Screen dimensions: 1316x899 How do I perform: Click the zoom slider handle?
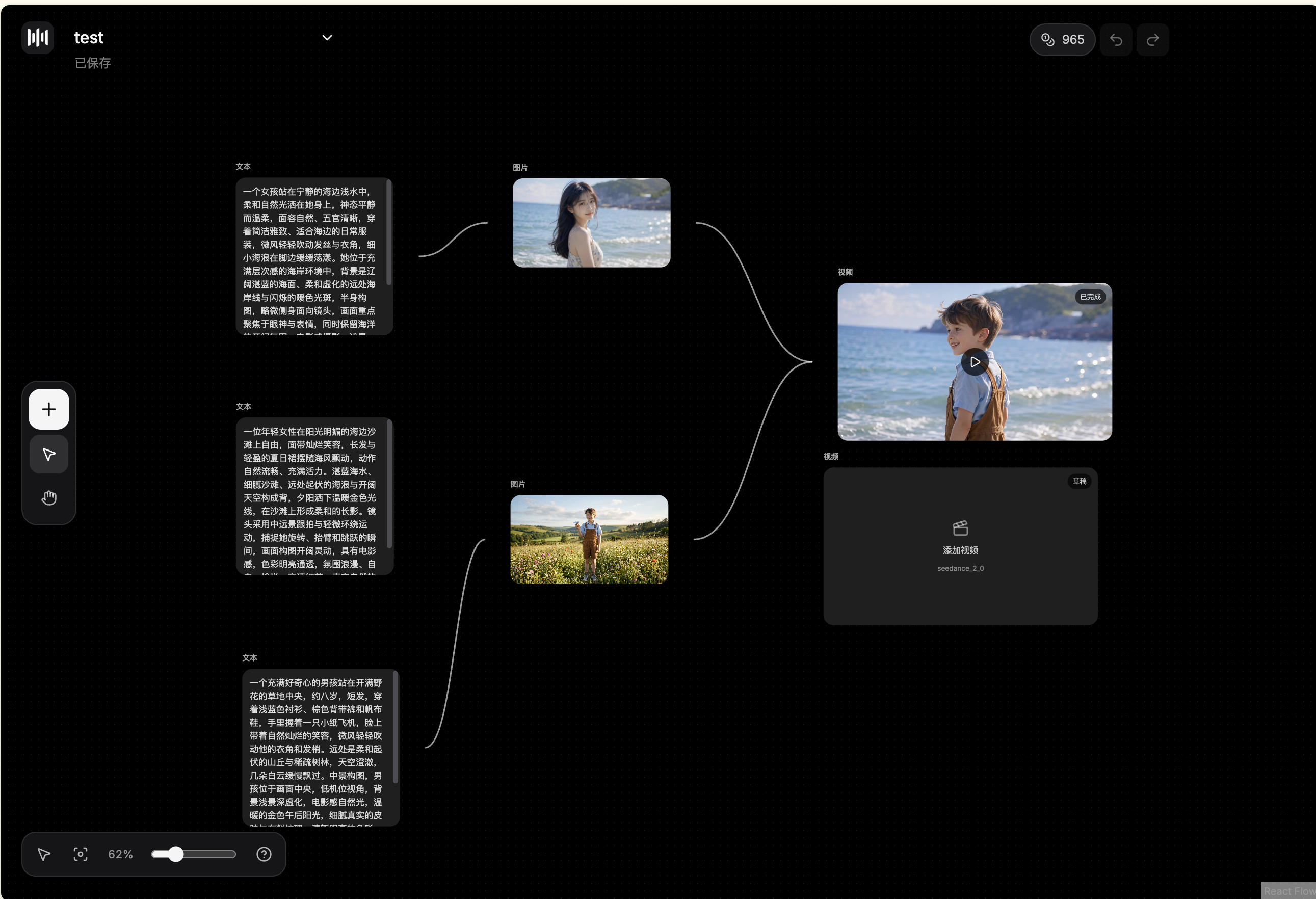pos(176,854)
